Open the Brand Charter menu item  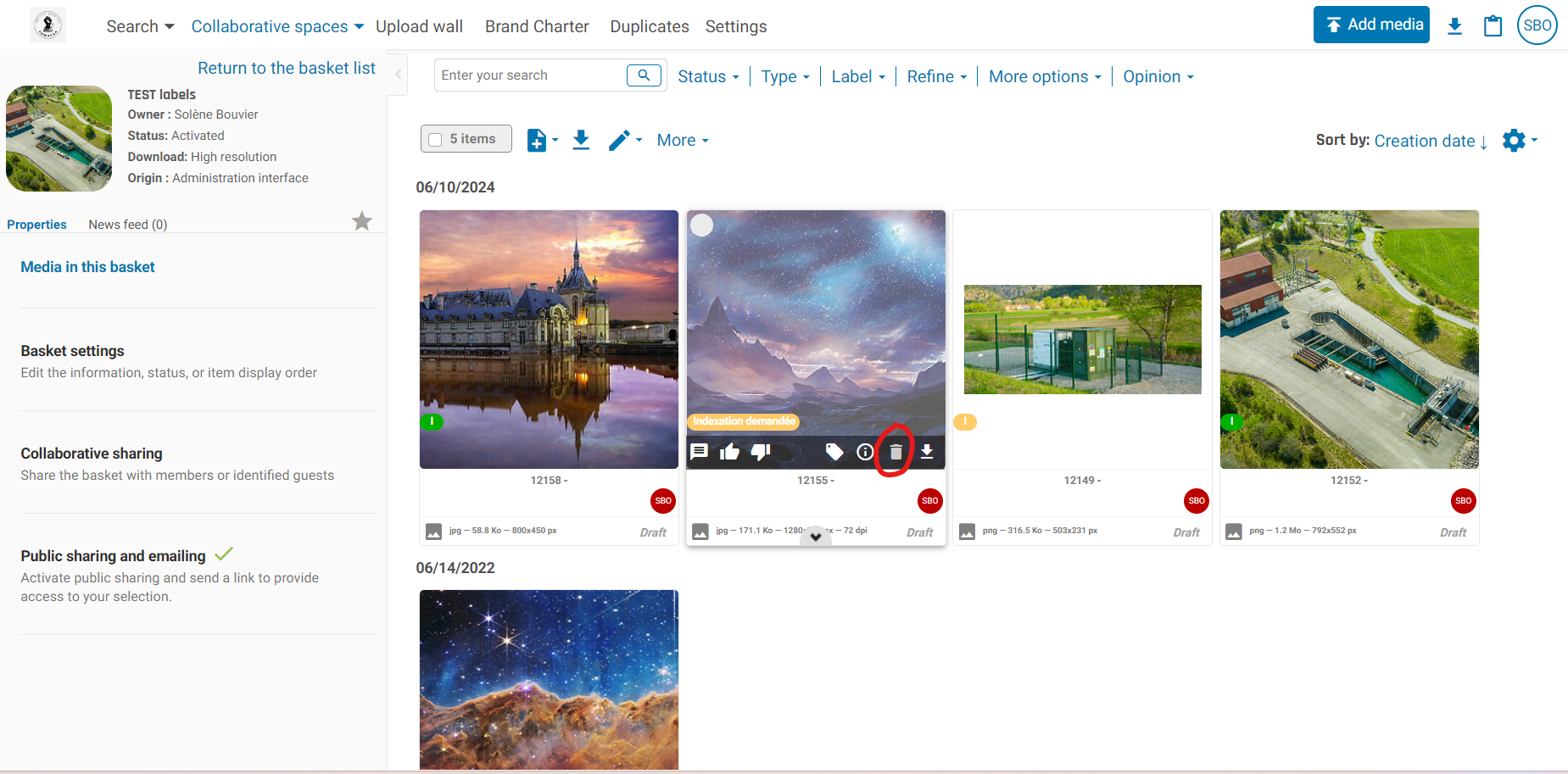537,26
